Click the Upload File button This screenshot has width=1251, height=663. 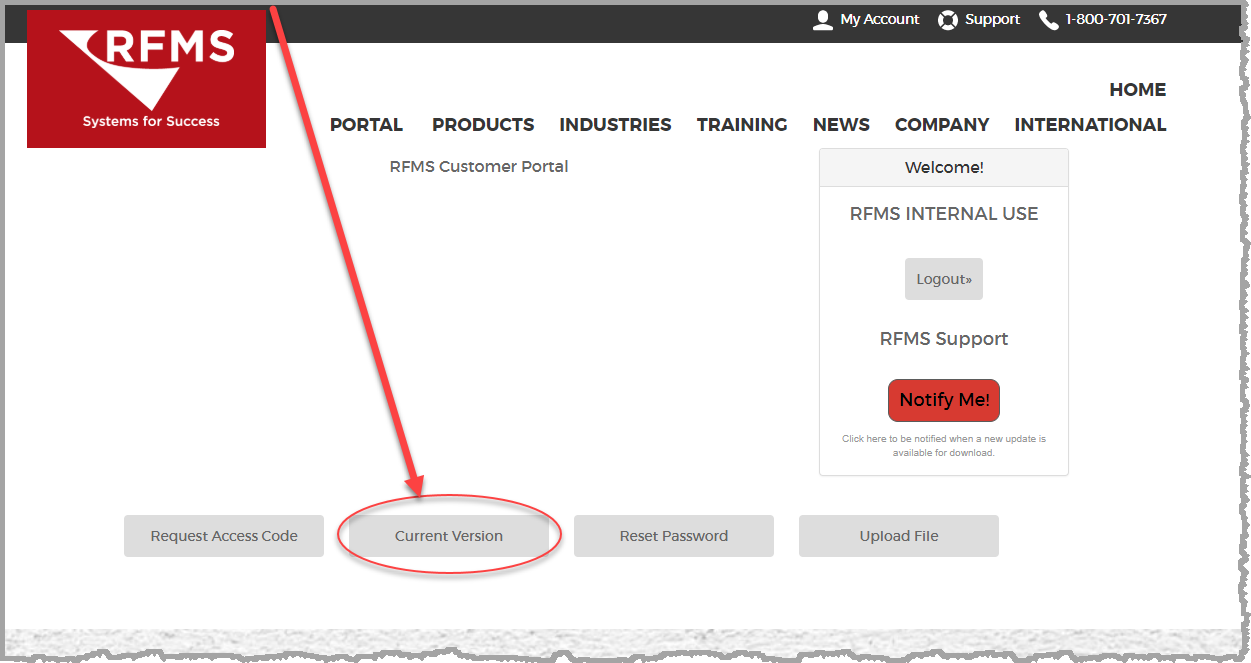[899, 536]
